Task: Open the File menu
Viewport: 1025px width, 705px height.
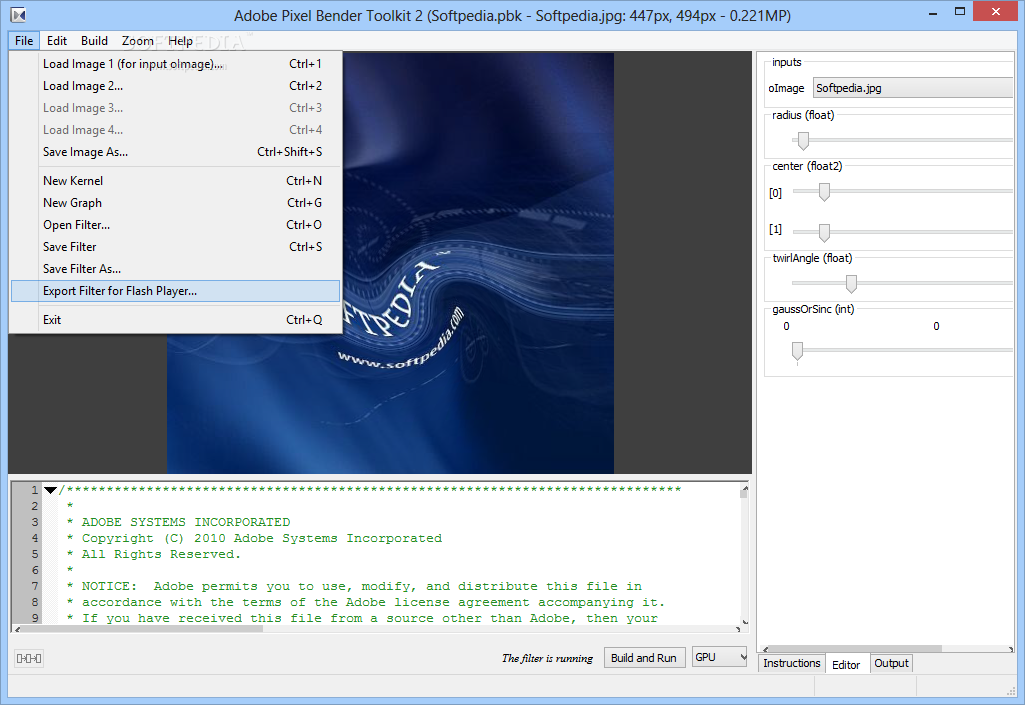Action: (24, 41)
